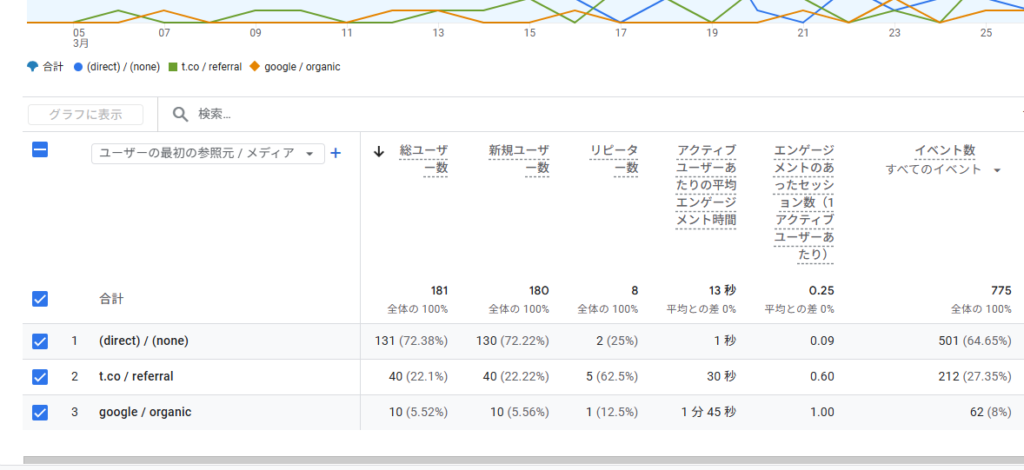Click the google / organic legend label
Screen dimensions: 1024x470
click(x=302, y=67)
